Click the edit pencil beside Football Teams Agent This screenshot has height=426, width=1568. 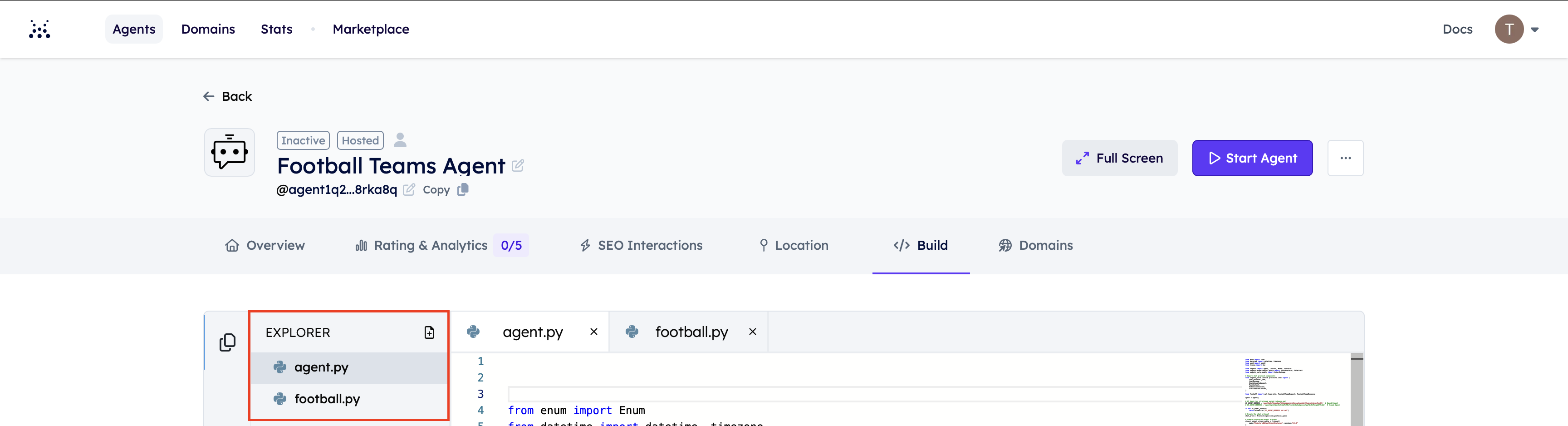517,166
